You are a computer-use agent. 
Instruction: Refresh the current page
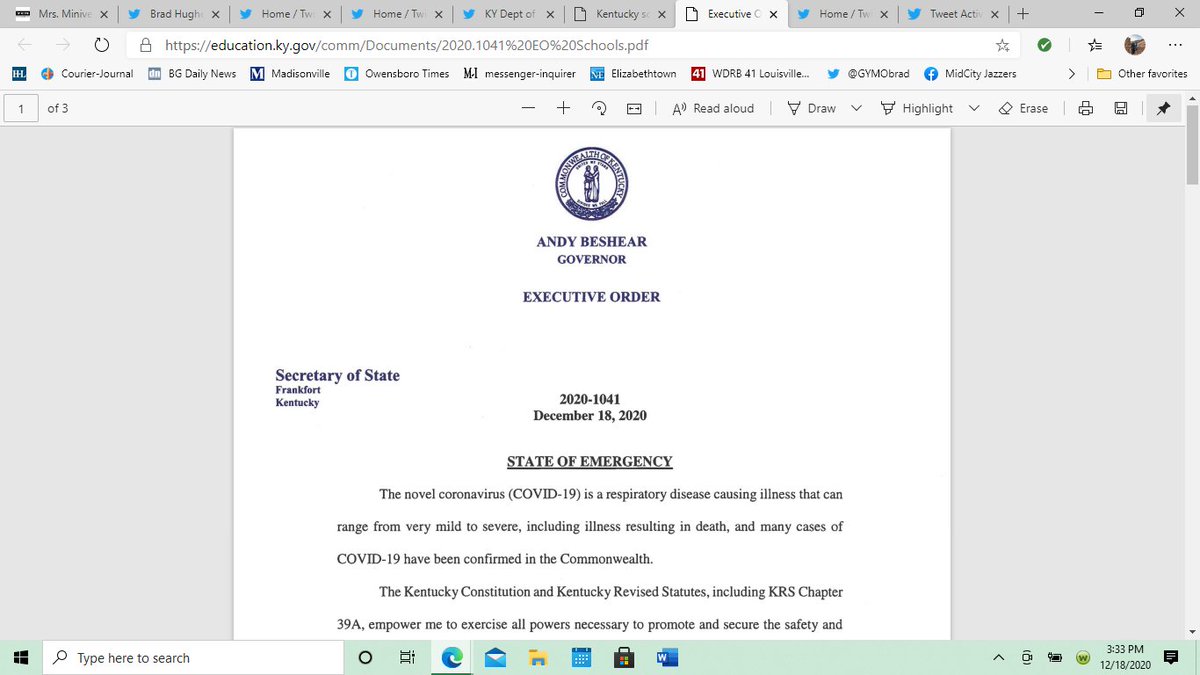(101, 45)
